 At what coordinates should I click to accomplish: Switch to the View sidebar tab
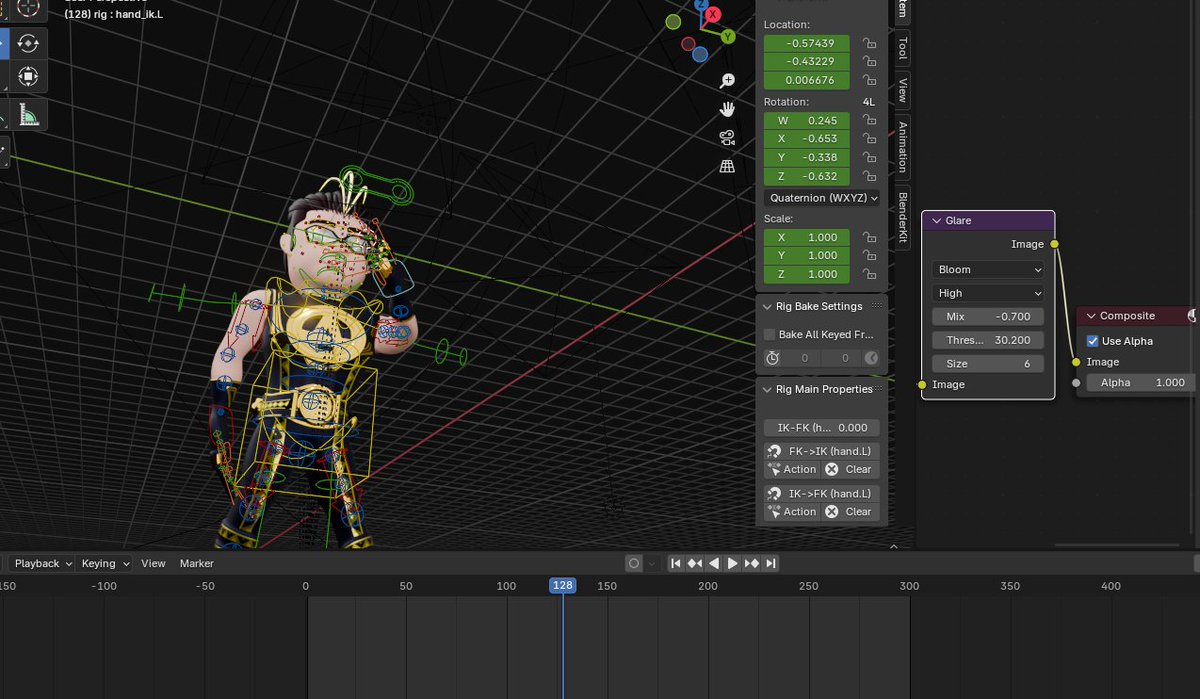pyautogui.click(x=902, y=90)
